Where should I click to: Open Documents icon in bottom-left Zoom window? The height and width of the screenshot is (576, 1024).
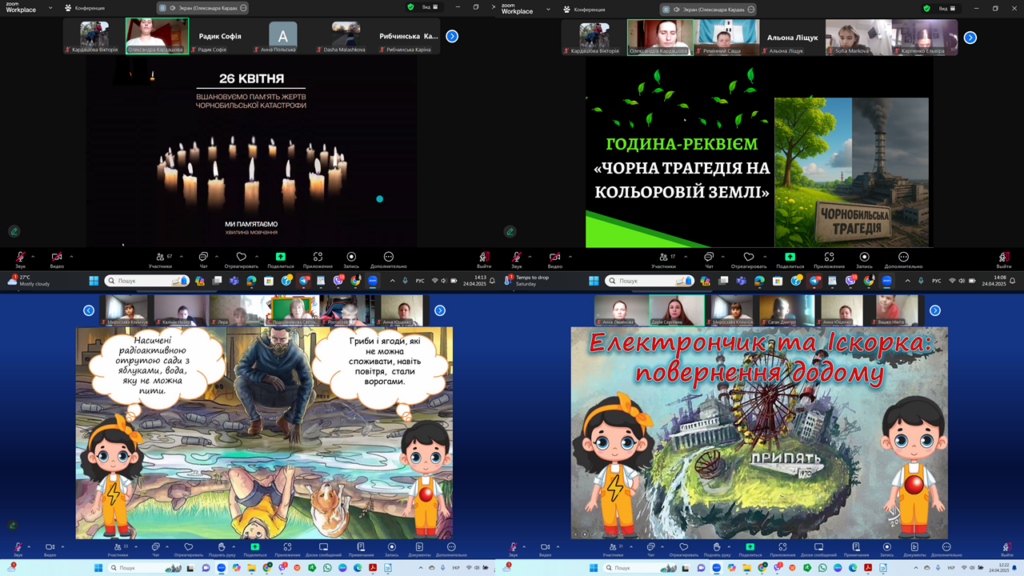[419, 549]
